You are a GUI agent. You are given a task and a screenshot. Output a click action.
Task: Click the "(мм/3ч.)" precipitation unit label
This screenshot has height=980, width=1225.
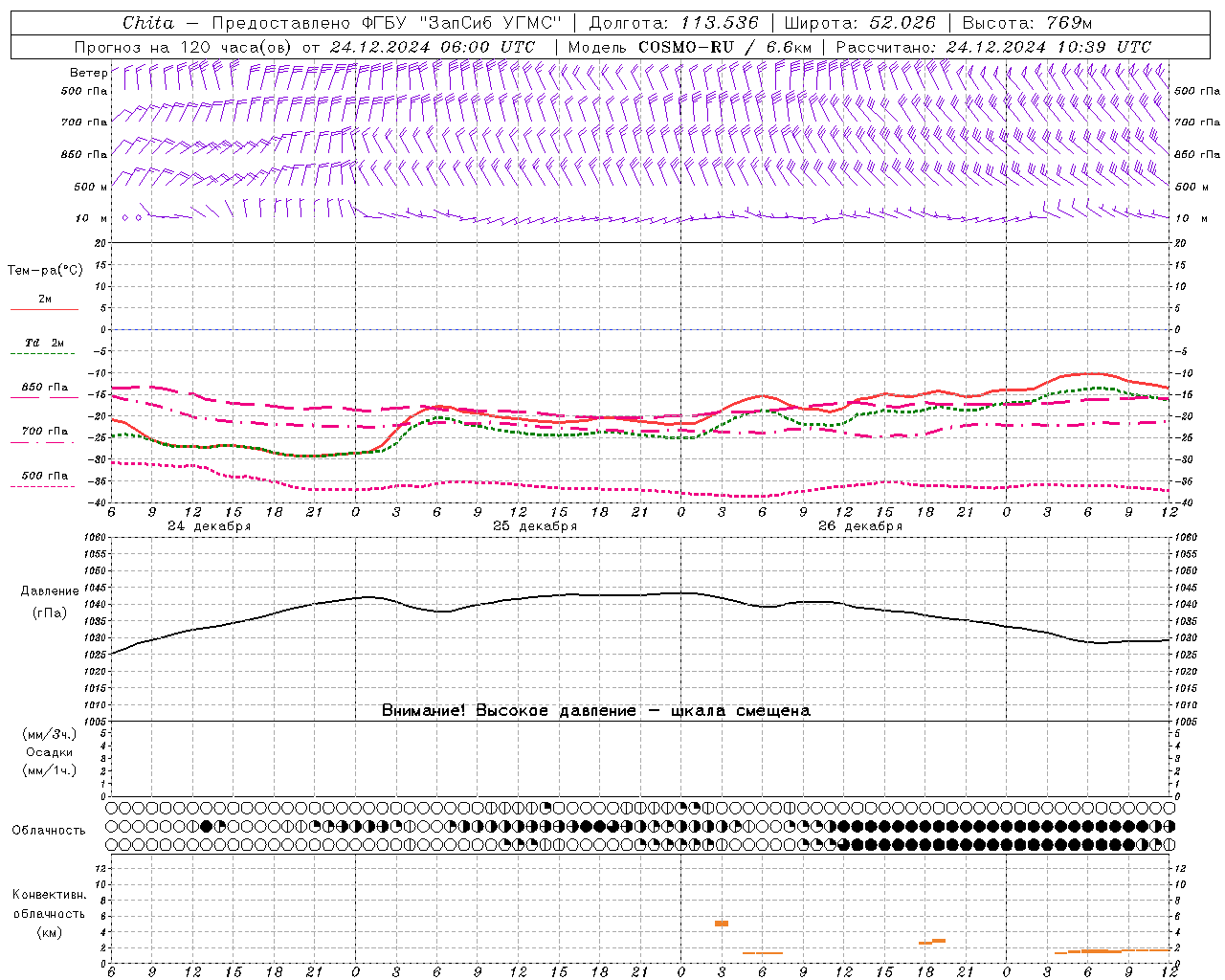tap(49, 734)
